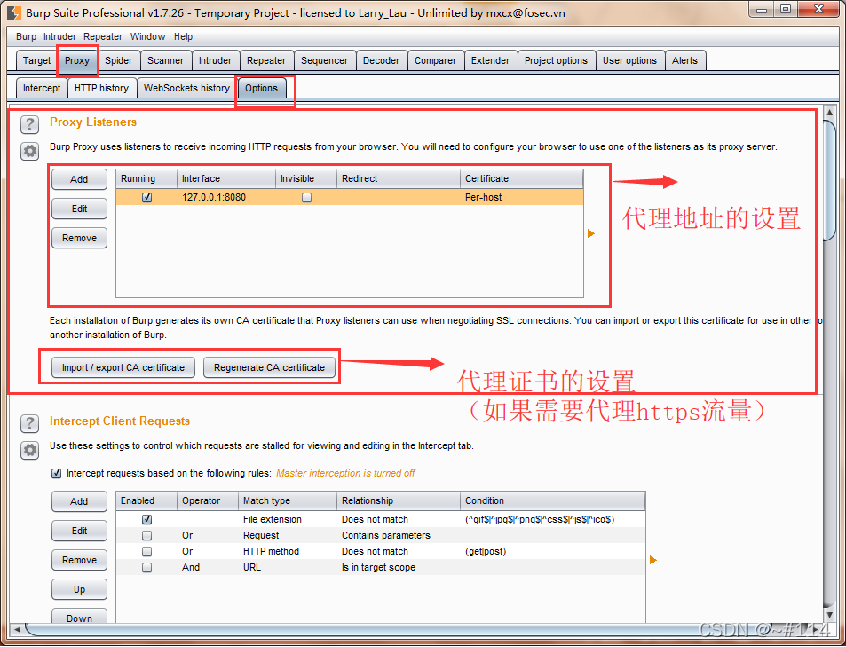Switch to the Spider tab
Image resolution: width=846 pixels, height=647 pixels.
click(118, 60)
